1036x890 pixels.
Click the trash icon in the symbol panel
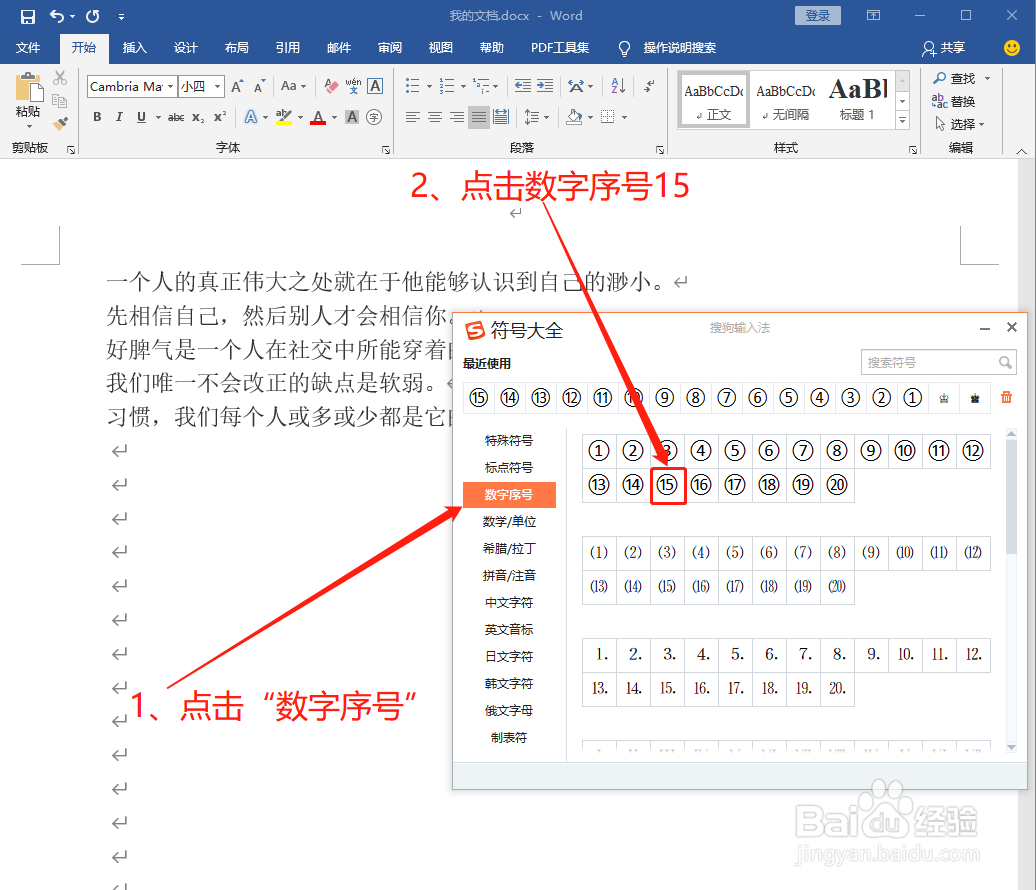click(x=1007, y=397)
